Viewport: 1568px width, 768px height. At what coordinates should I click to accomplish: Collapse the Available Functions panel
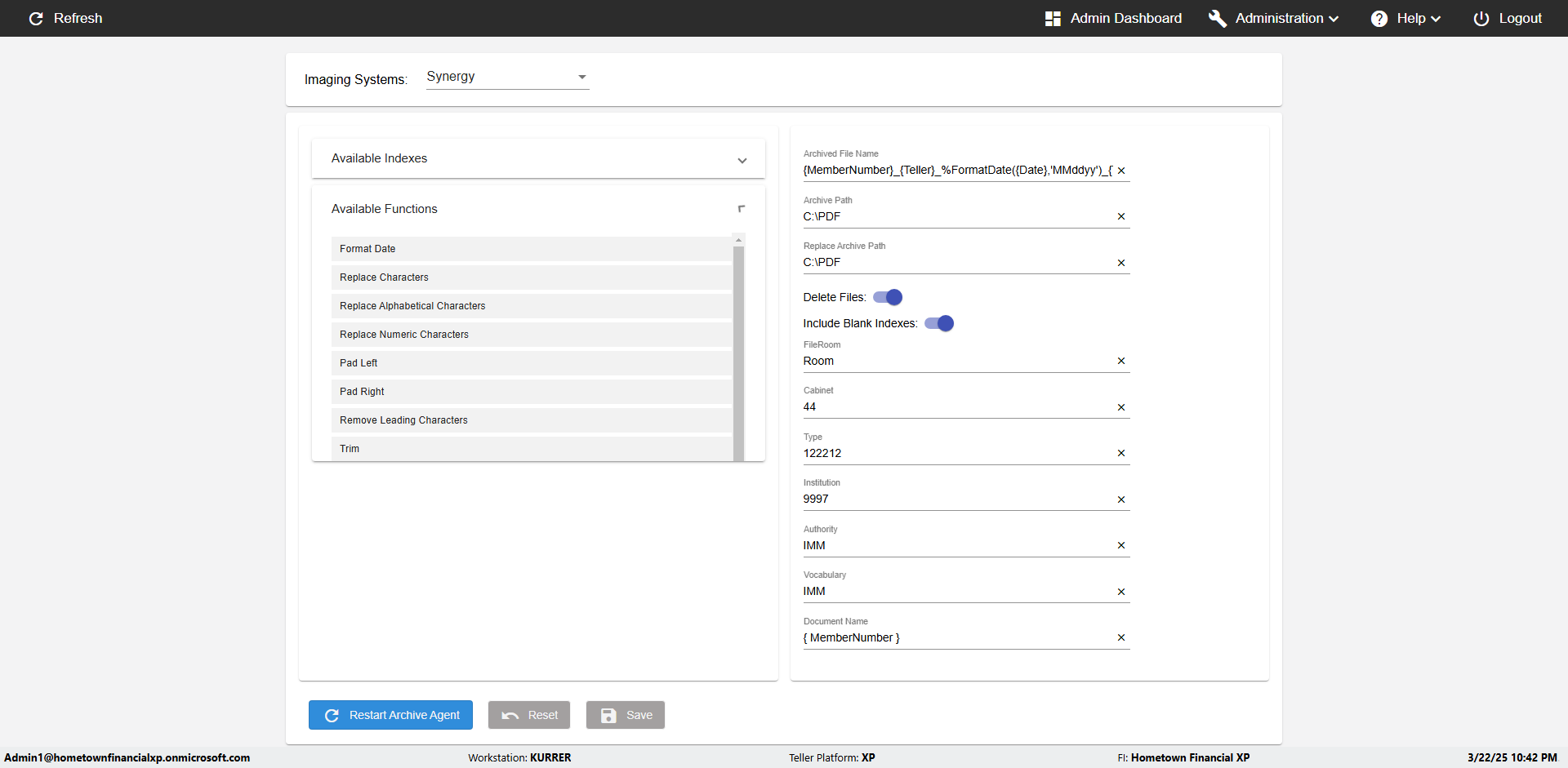click(x=742, y=209)
